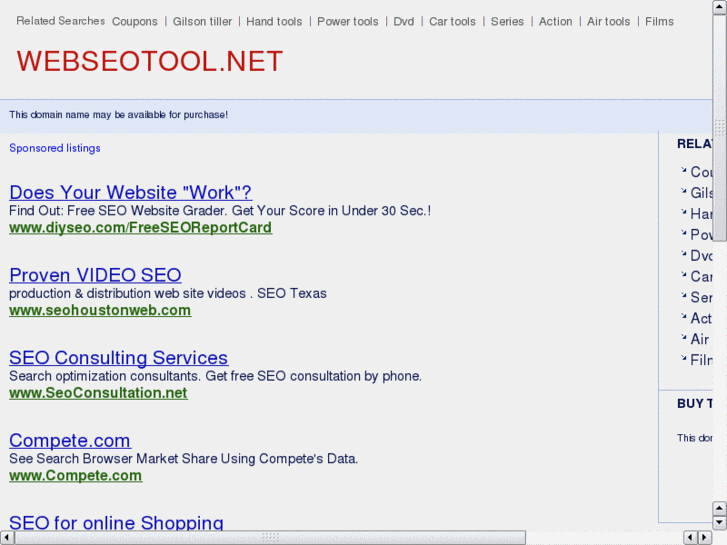Click sidebar link starting with Har
Image resolution: width=727 pixels, height=545 pixels.
coord(701,214)
